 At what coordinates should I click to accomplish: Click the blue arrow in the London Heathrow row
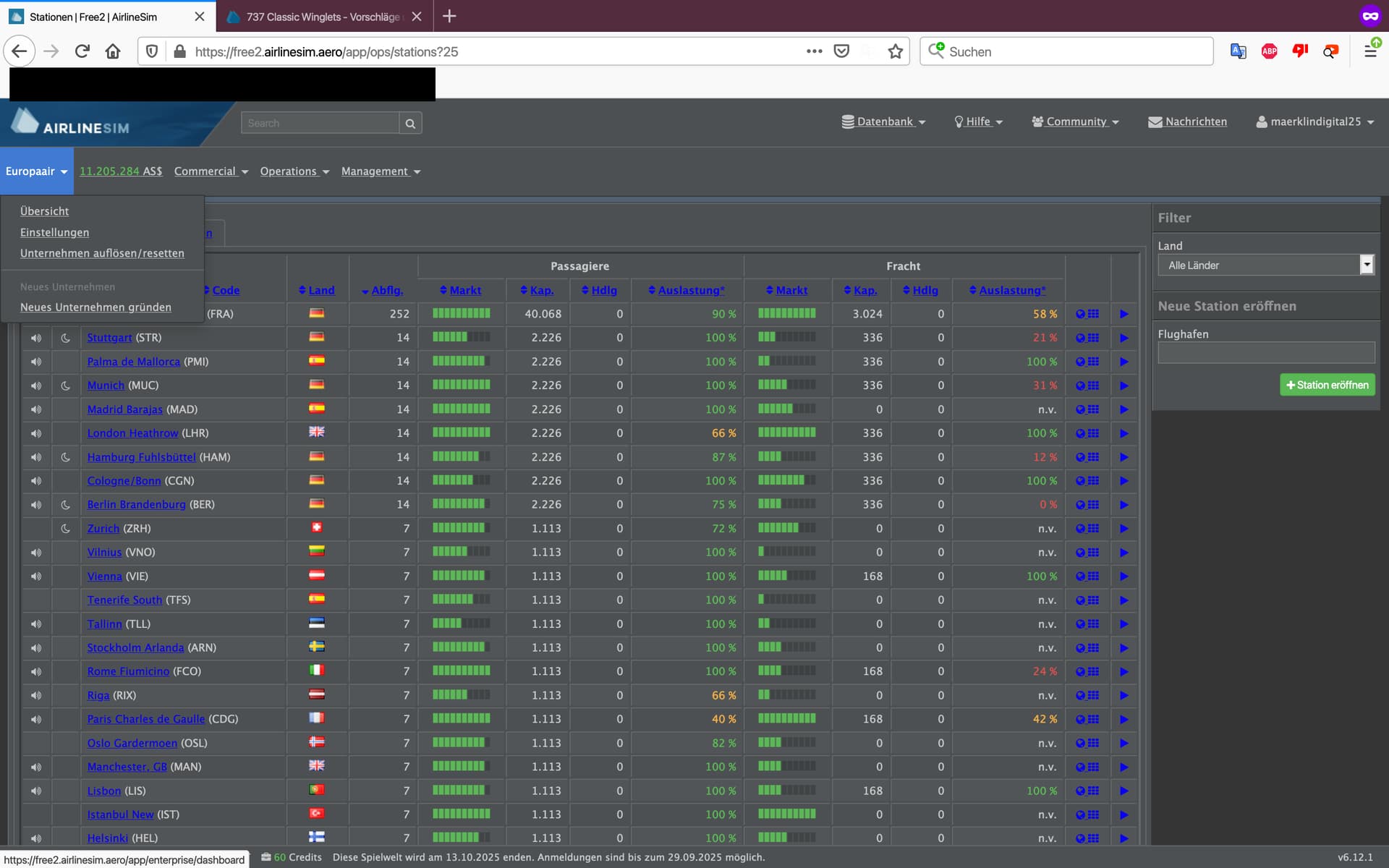coord(1123,433)
